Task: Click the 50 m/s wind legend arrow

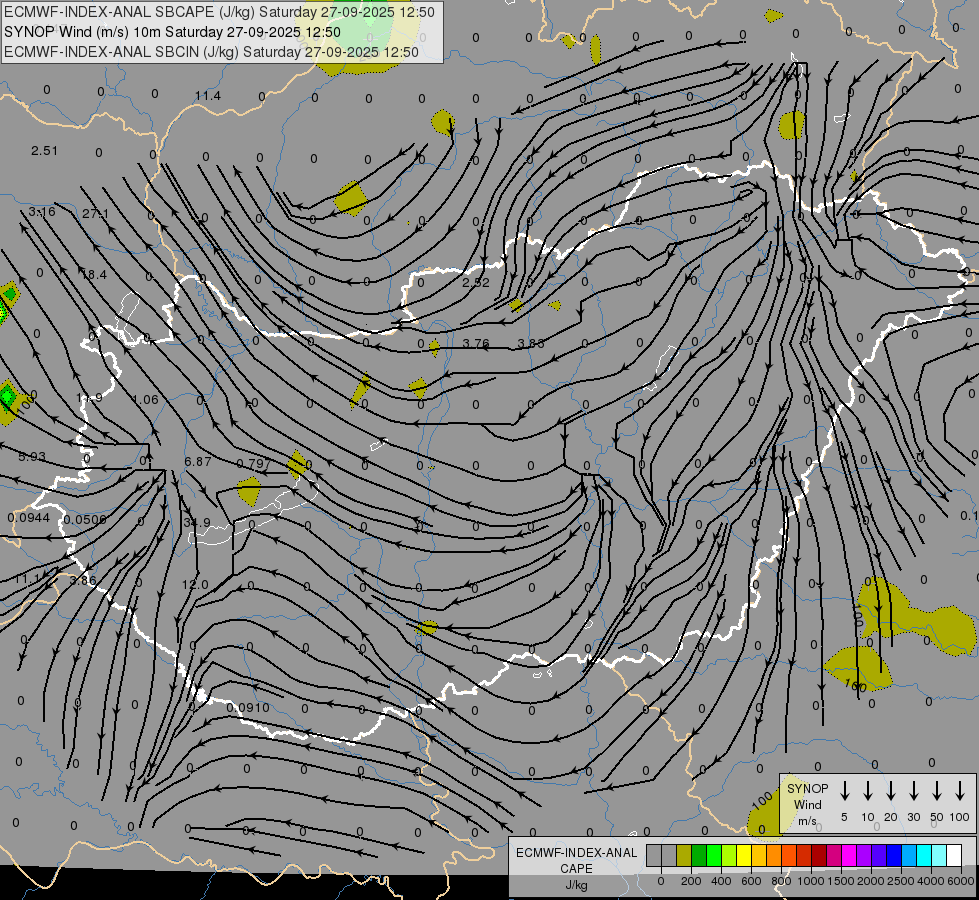Action: tap(937, 791)
